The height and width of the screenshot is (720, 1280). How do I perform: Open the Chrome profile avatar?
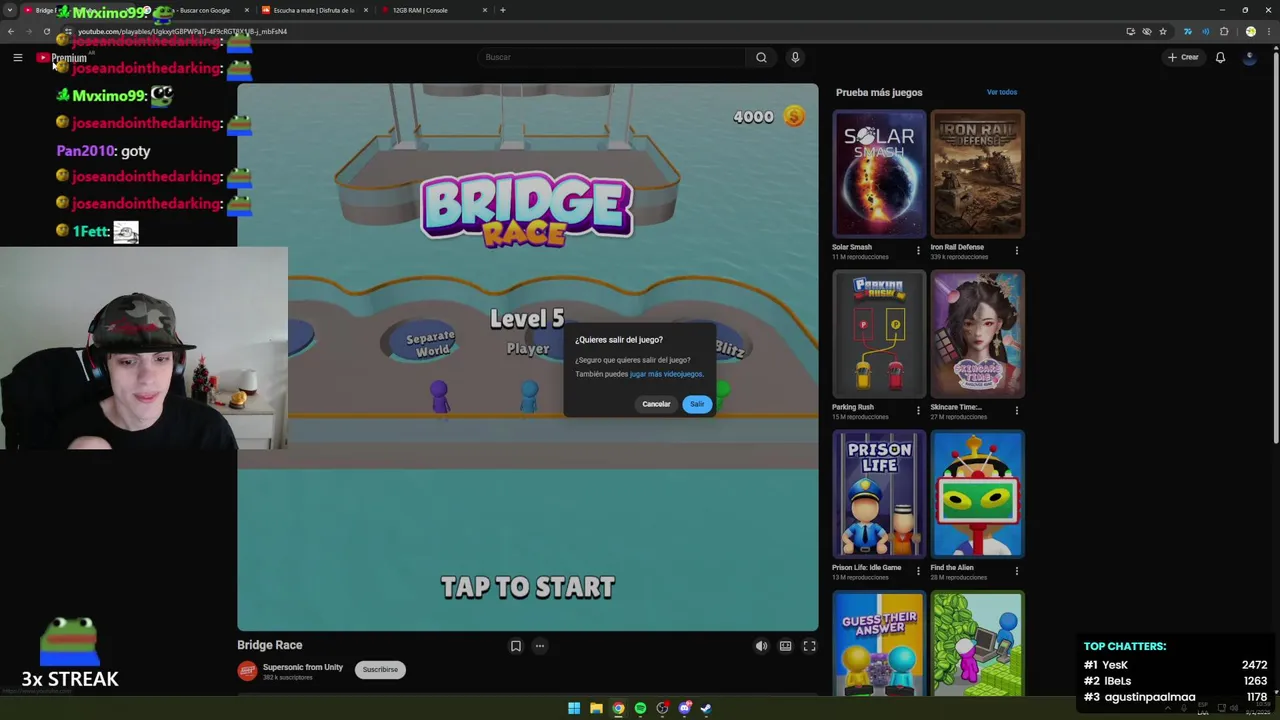click(x=1250, y=31)
